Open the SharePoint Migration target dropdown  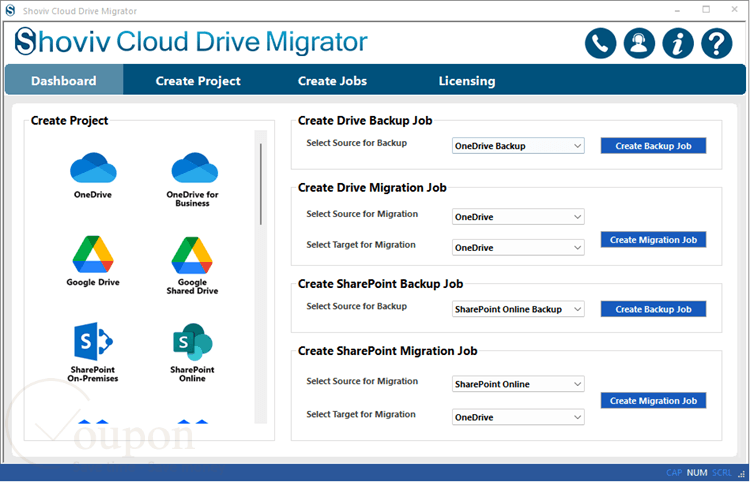(x=518, y=417)
